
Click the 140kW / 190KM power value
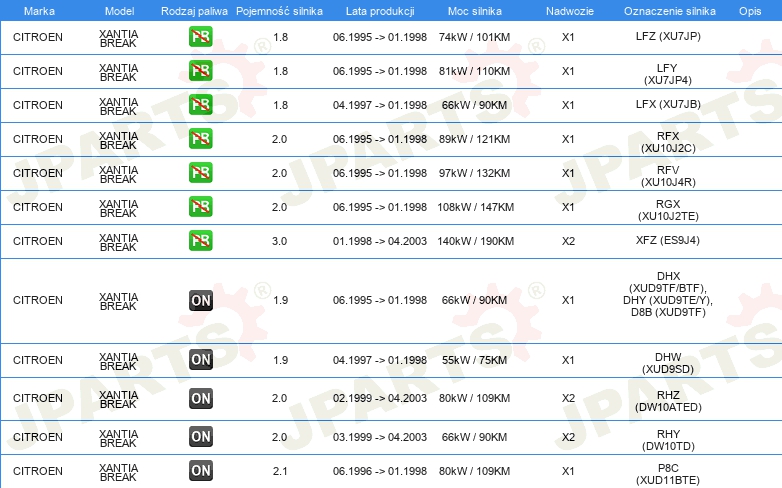click(x=475, y=241)
